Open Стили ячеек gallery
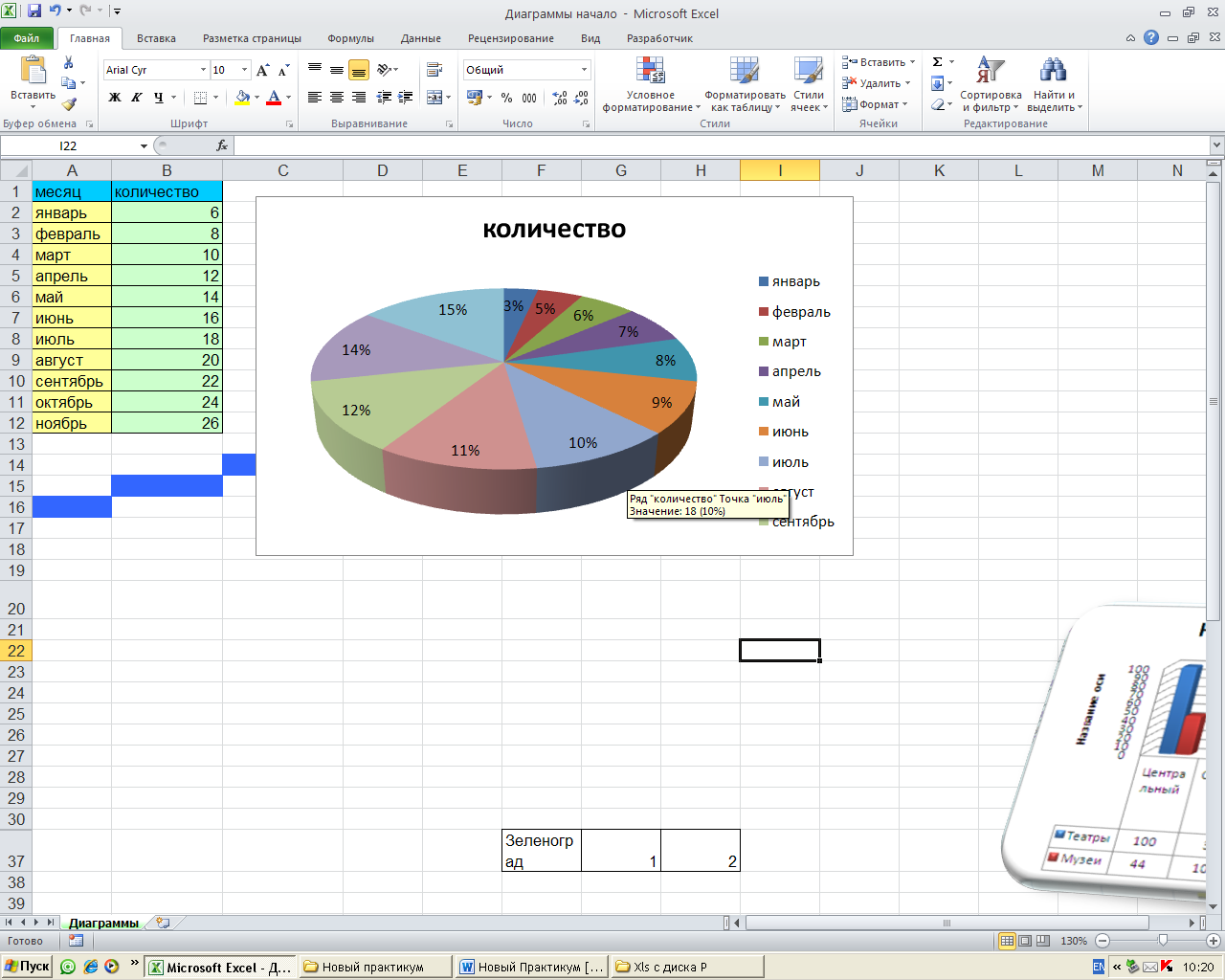The image size is (1225, 980). point(809,84)
